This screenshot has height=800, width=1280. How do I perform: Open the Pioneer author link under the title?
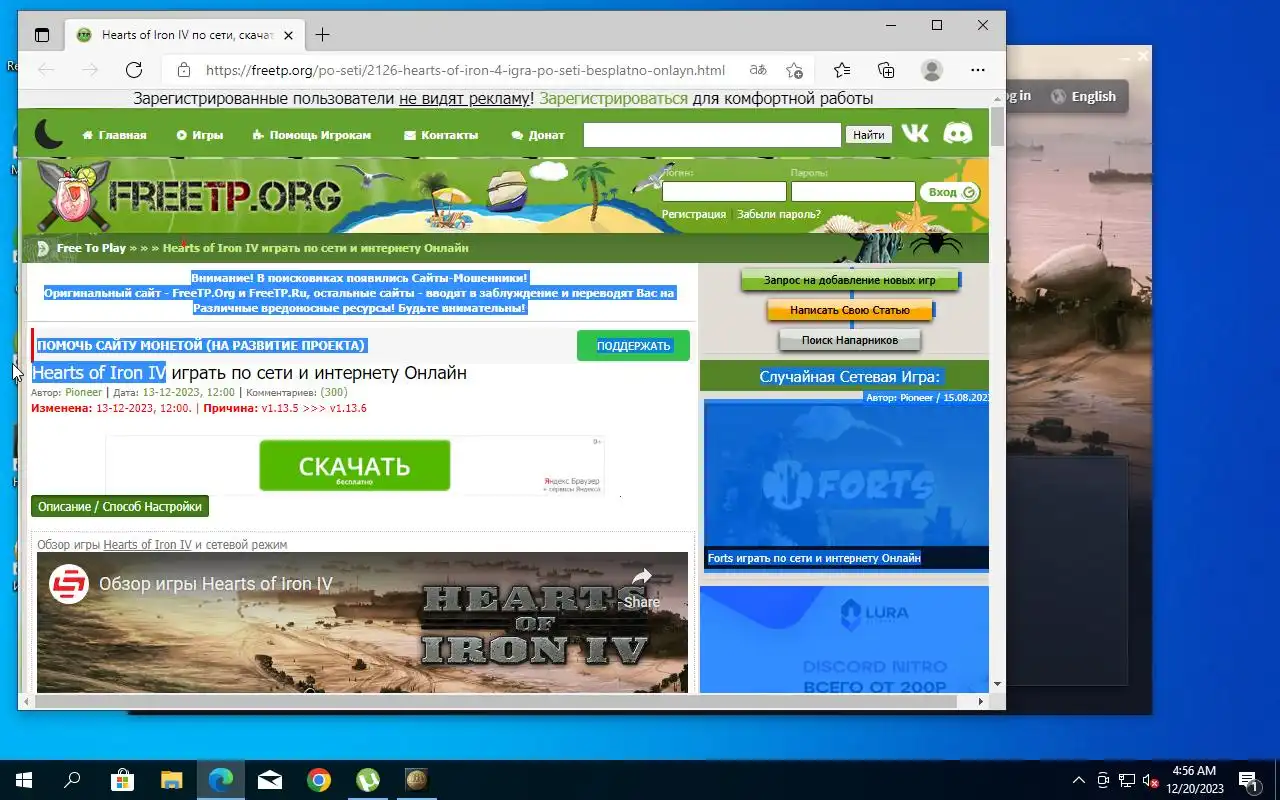point(84,392)
